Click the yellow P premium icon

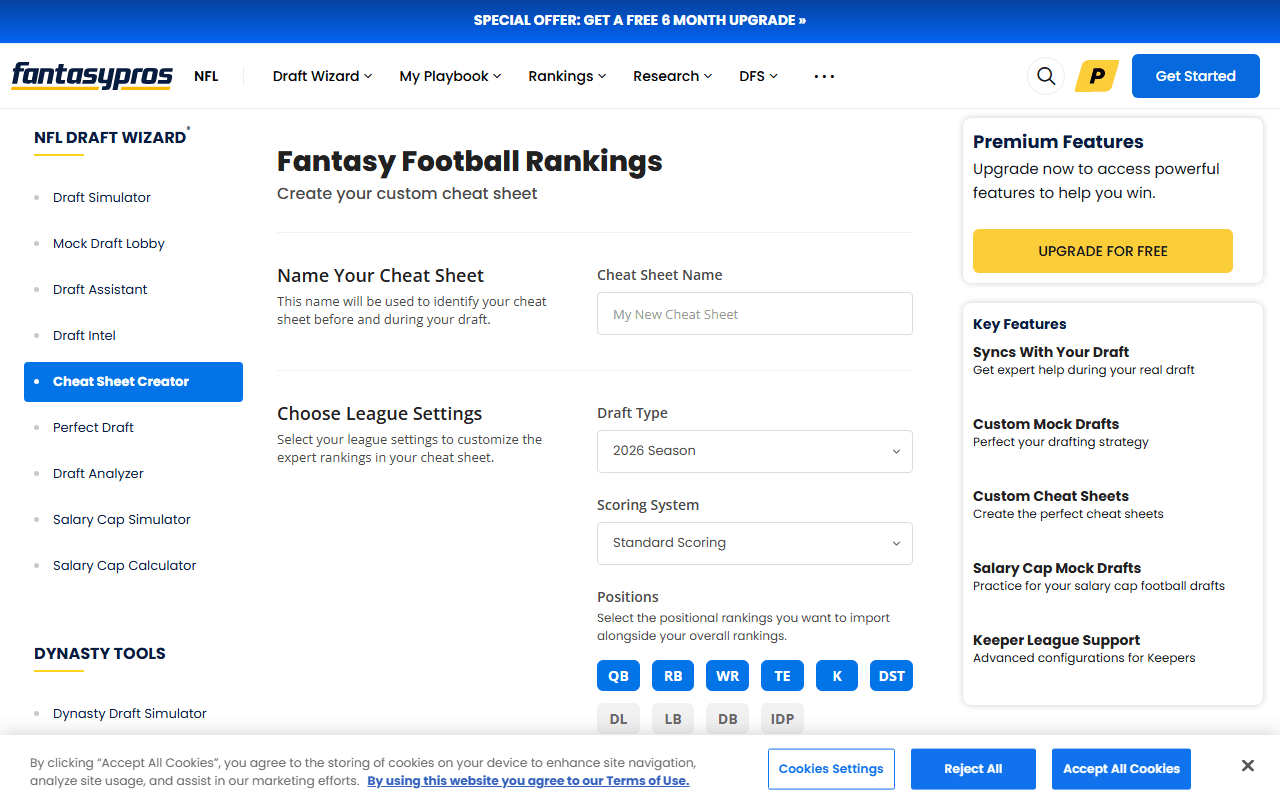1097,76
